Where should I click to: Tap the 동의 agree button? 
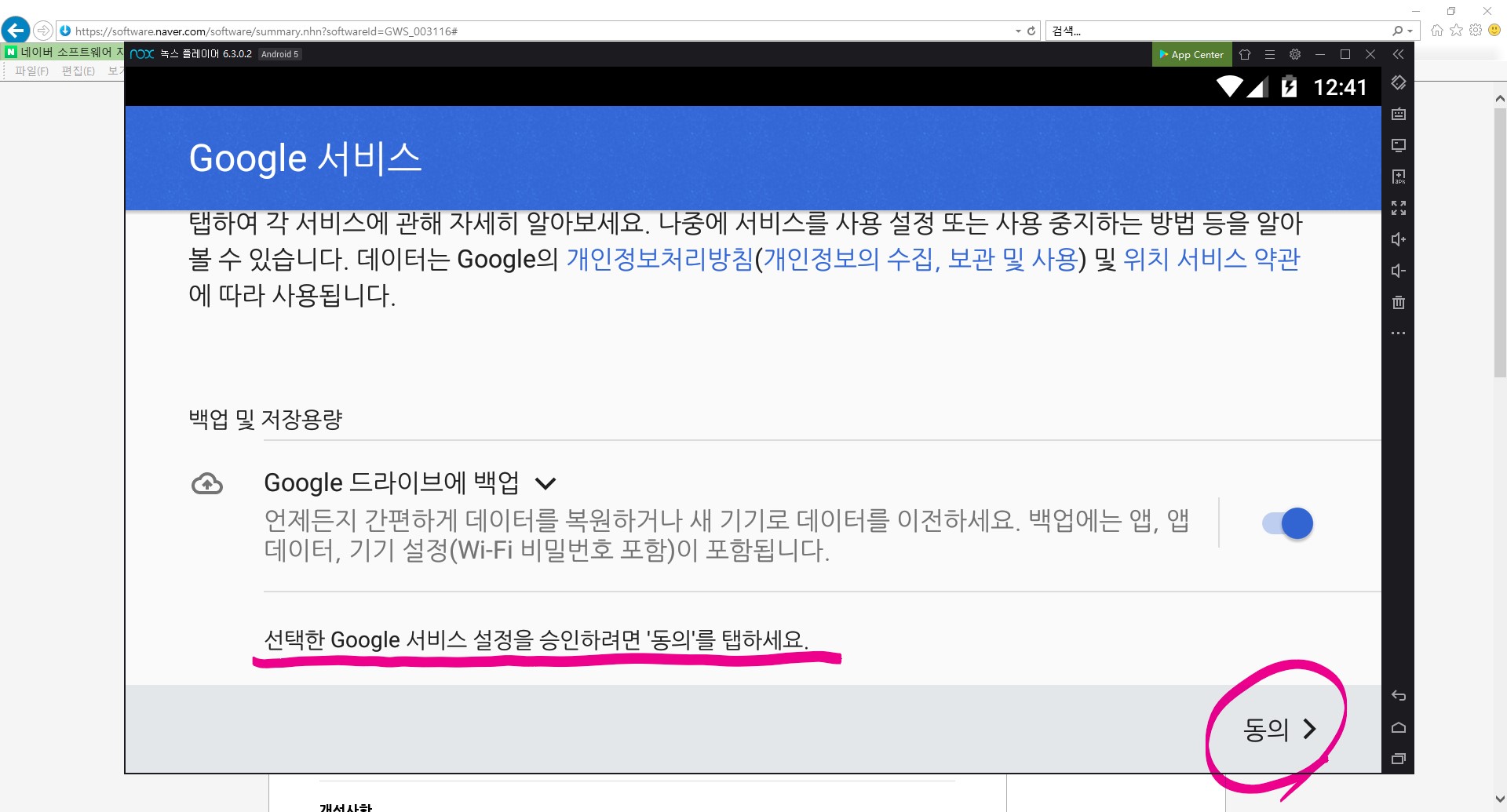(1279, 730)
